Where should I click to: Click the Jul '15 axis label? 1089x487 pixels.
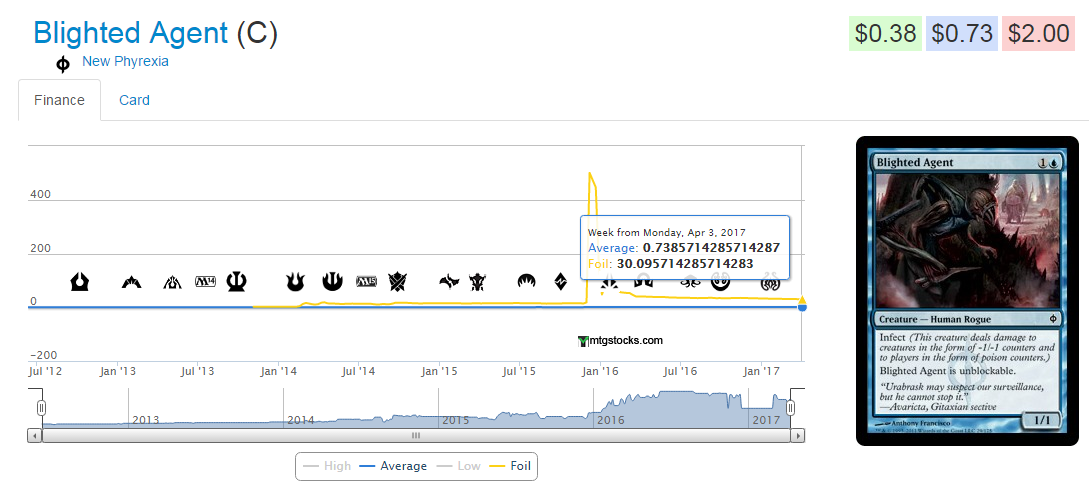[x=519, y=371]
